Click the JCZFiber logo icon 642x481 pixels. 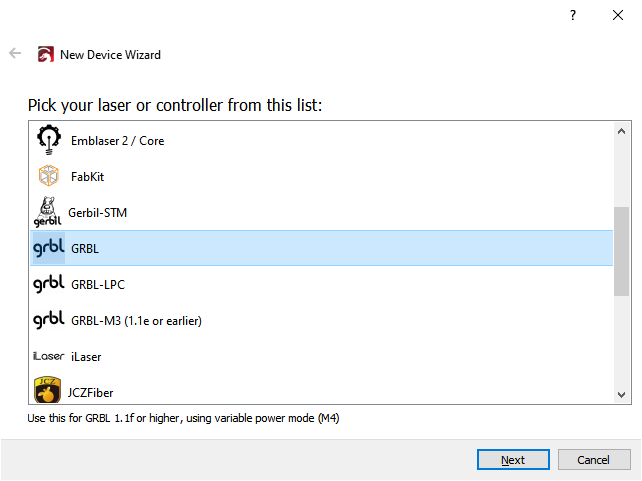tap(48, 389)
